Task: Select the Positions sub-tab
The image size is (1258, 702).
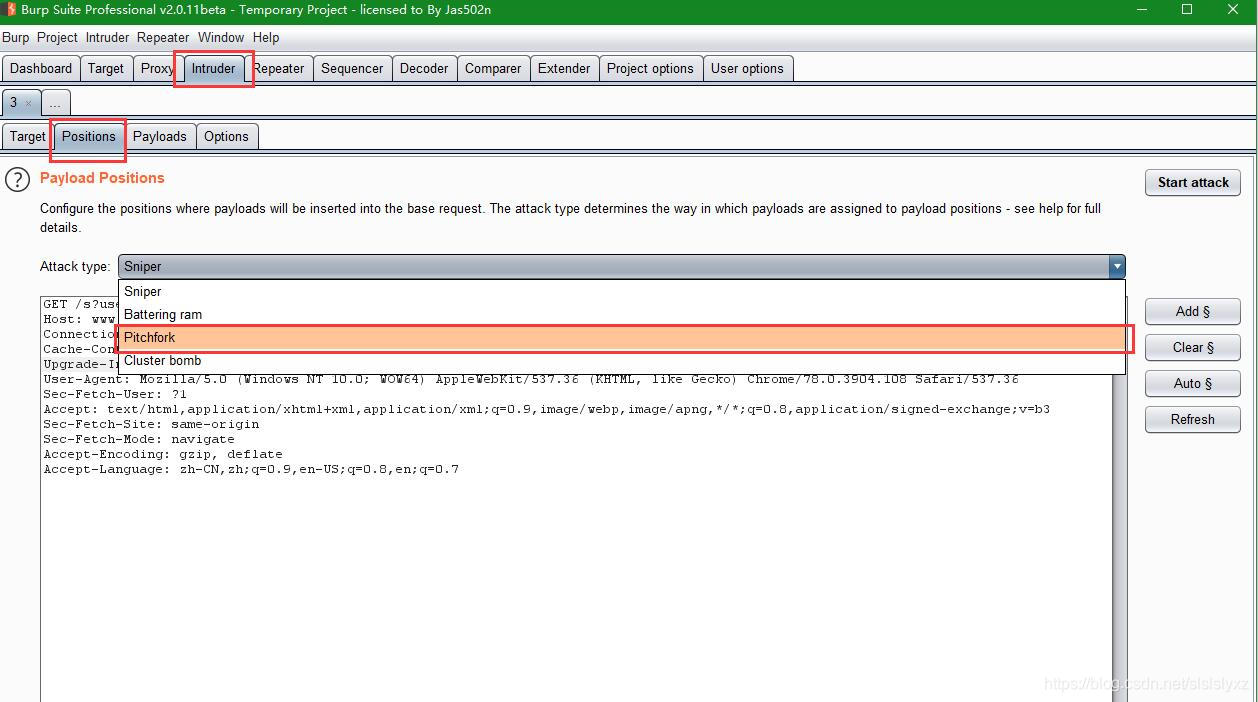Action: click(89, 136)
